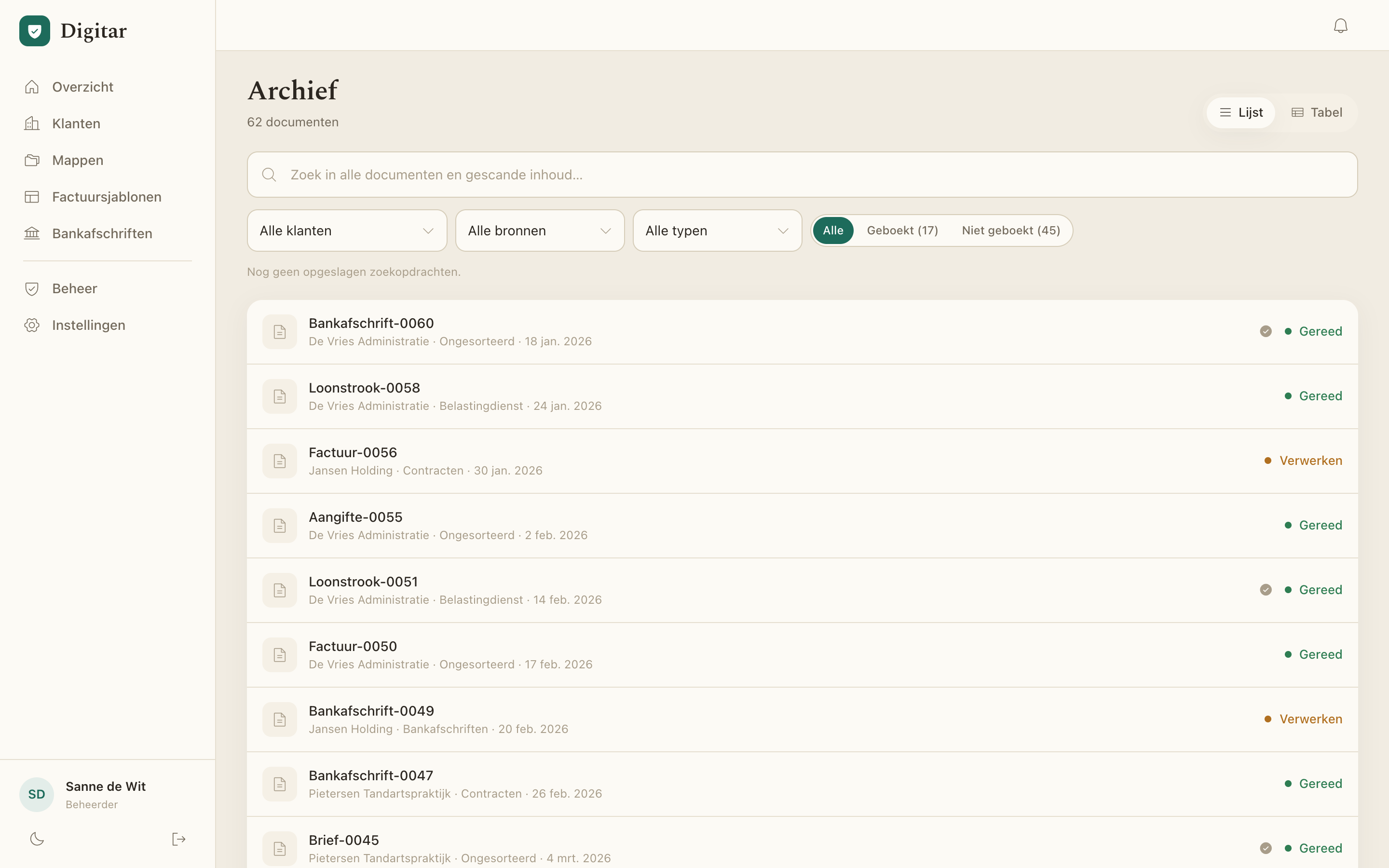Toggle dark mode moon icon
The height and width of the screenshot is (868, 1389).
37,839
